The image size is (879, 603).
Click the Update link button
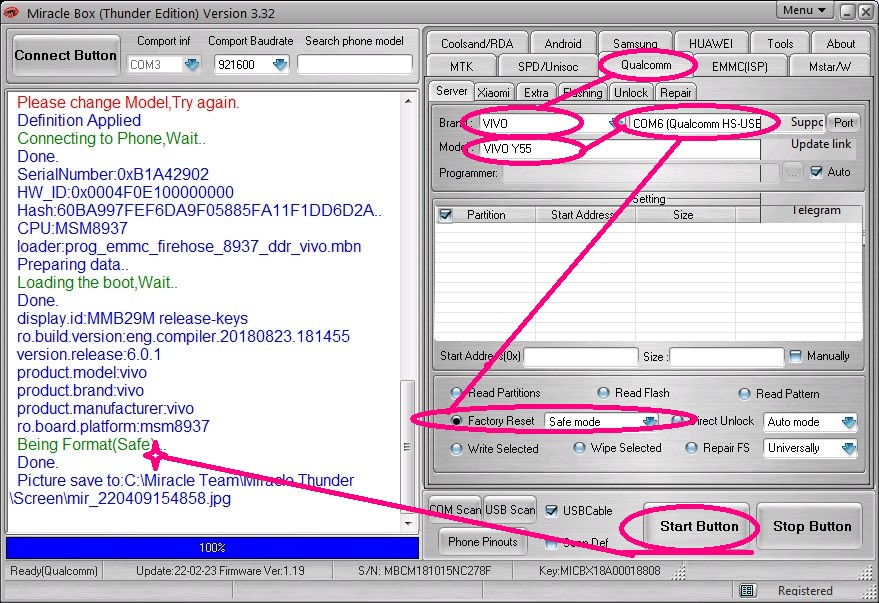point(821,144)
